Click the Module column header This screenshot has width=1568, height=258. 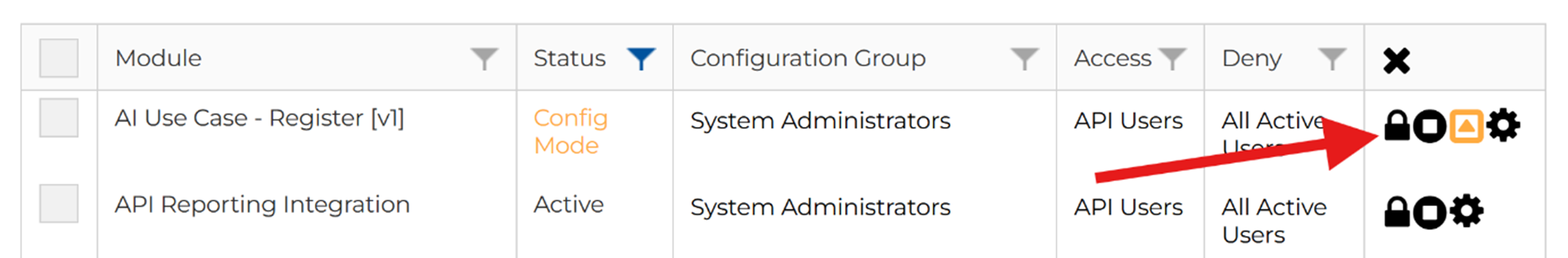pyautogui.click(x=158, y=59)
